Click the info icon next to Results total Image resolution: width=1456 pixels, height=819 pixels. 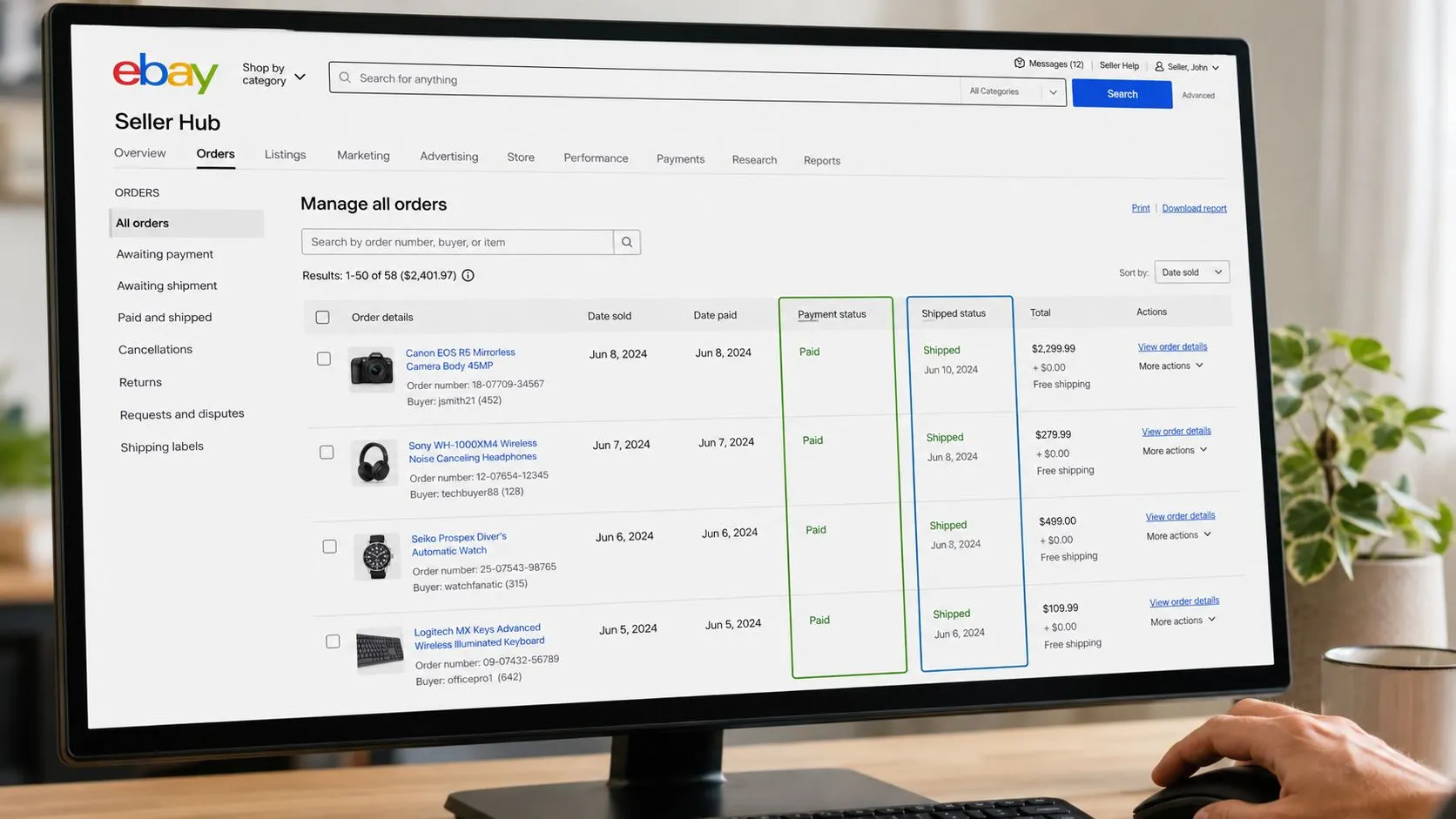pos(468,275)
